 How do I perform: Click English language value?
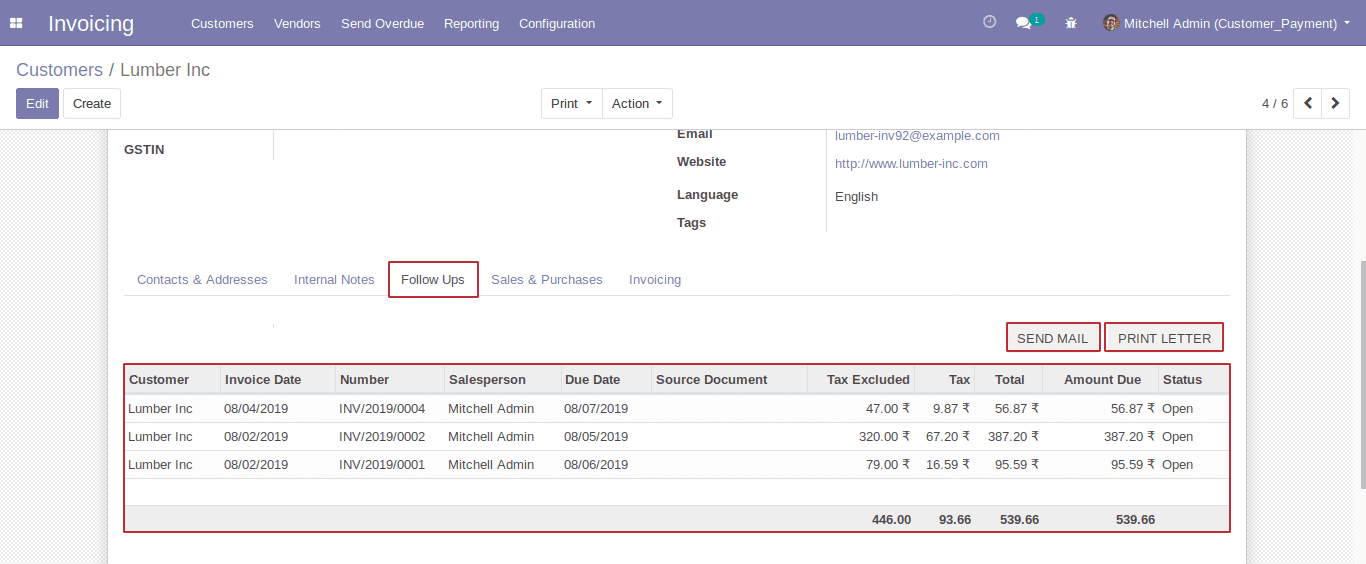coord(856,197)
